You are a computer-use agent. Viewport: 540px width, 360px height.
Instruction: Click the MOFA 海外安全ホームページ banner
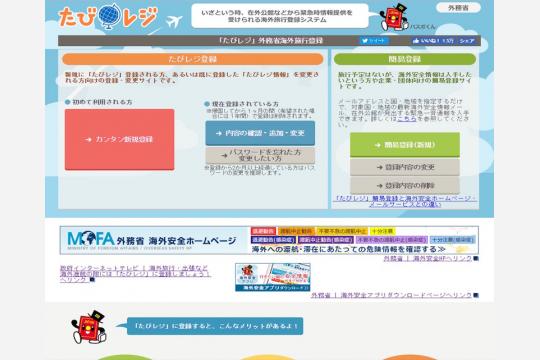269,240
